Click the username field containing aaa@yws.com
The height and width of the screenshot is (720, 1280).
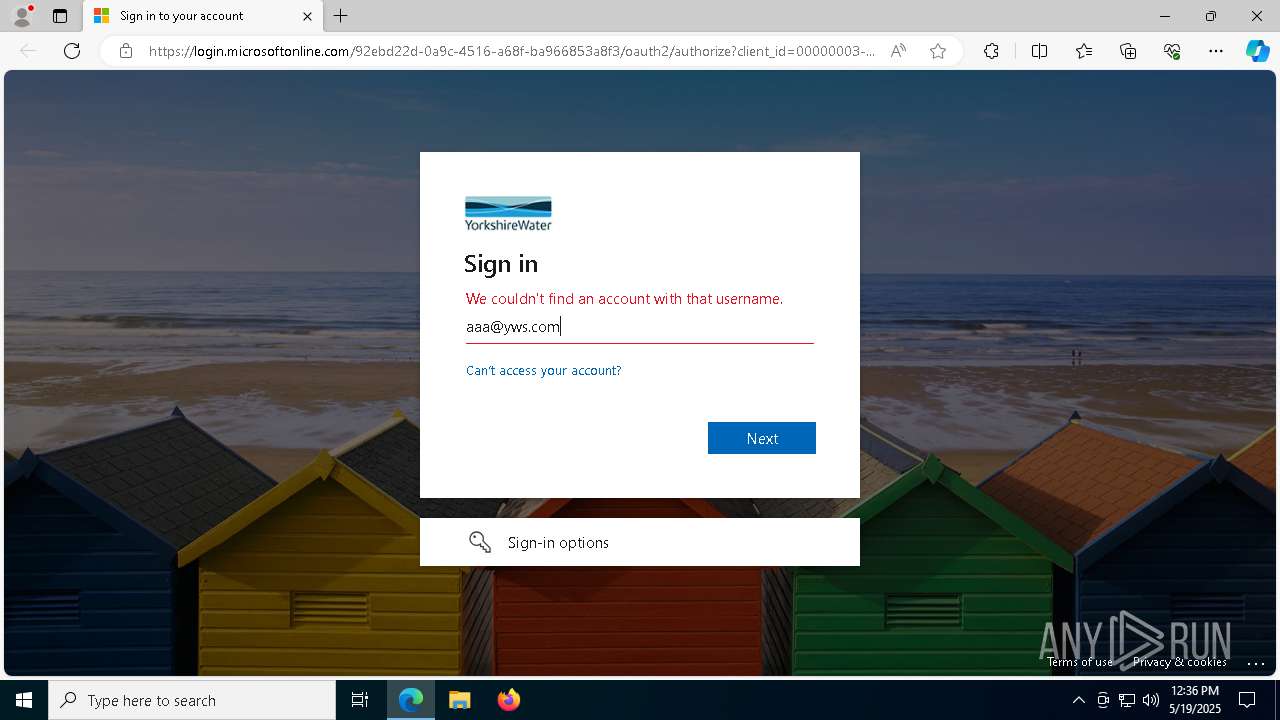point(640,327)
